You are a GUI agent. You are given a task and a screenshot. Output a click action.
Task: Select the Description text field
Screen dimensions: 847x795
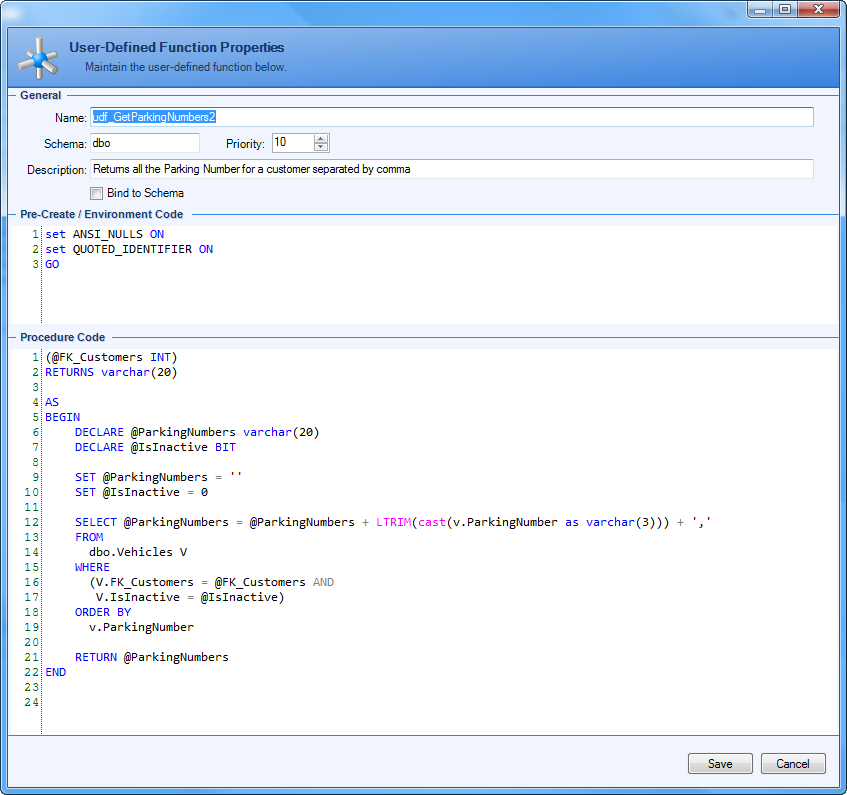click(451, 169)
